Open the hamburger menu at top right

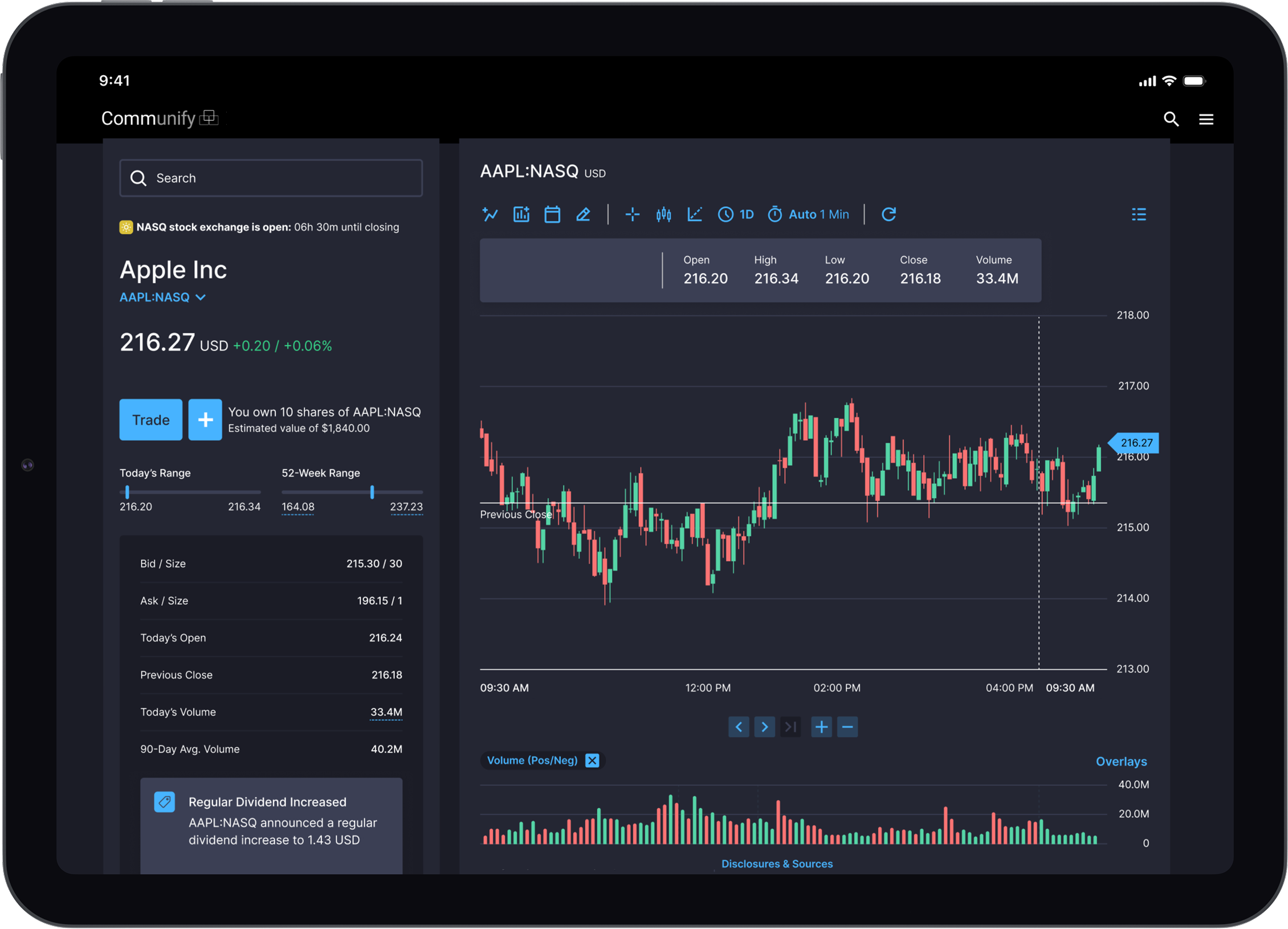click(x=1206, y=119)
